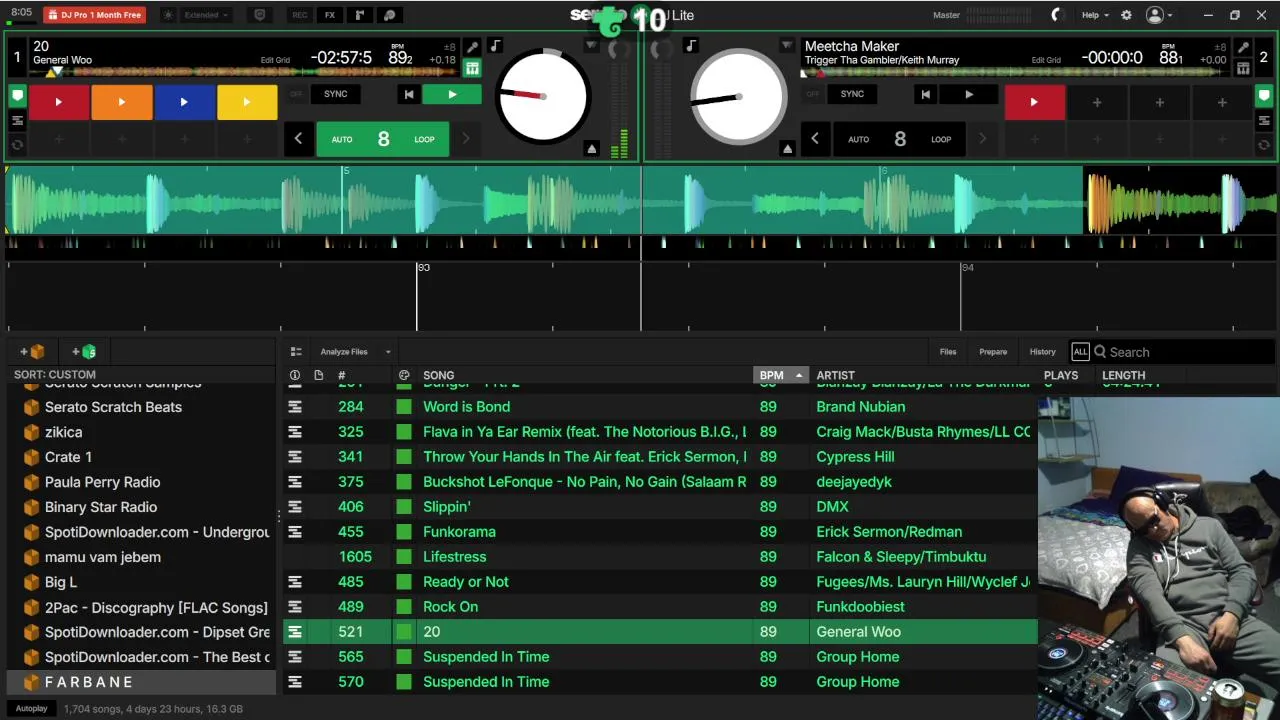1280x720 pixels.
Task: Toggle the FX panel
Action: pos(330,15)
